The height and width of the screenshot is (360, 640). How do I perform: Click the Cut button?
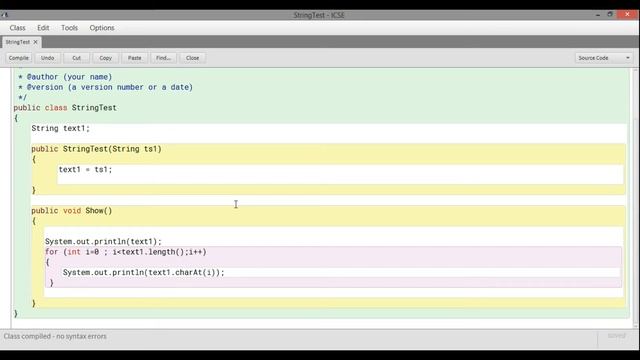coord(76,58)
